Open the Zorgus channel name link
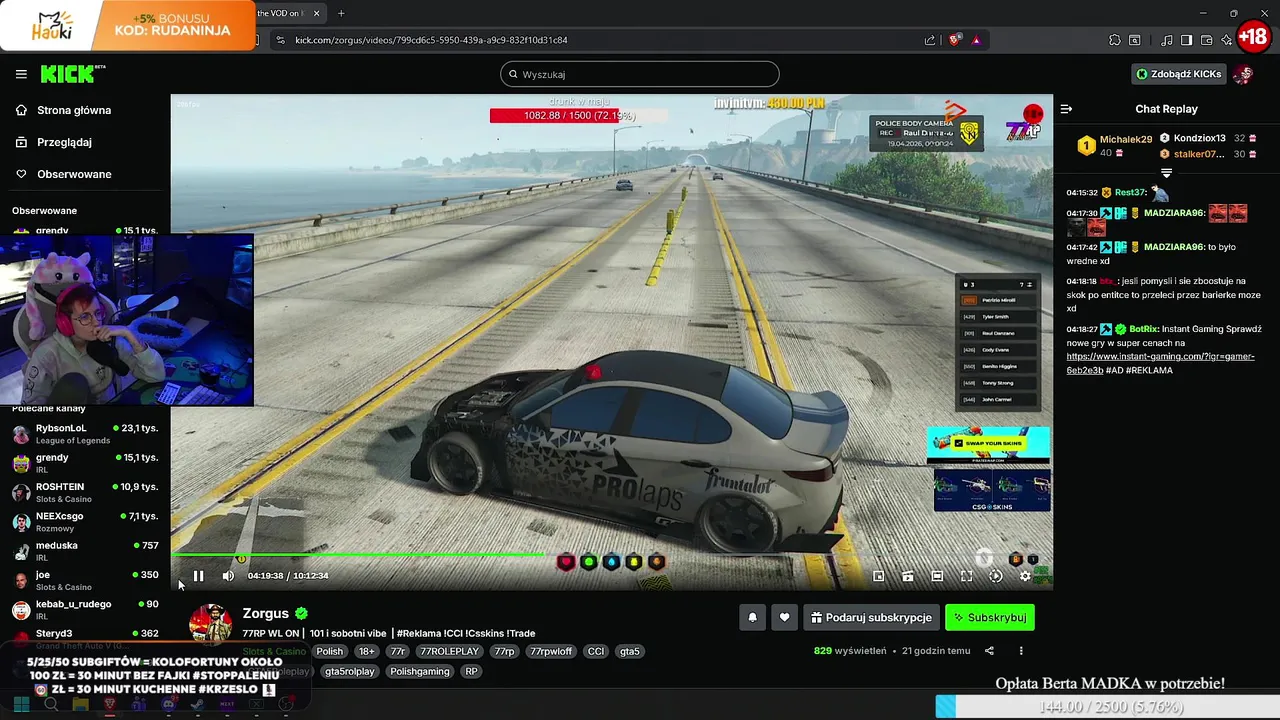This screenshot has width=1280, height=720. [x=265, y=614]
